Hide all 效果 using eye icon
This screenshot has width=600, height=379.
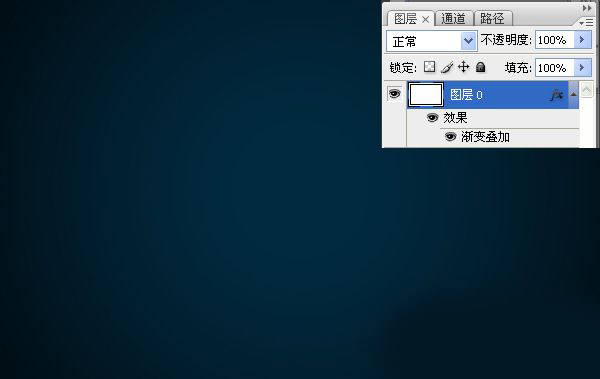tap(432, 118)
